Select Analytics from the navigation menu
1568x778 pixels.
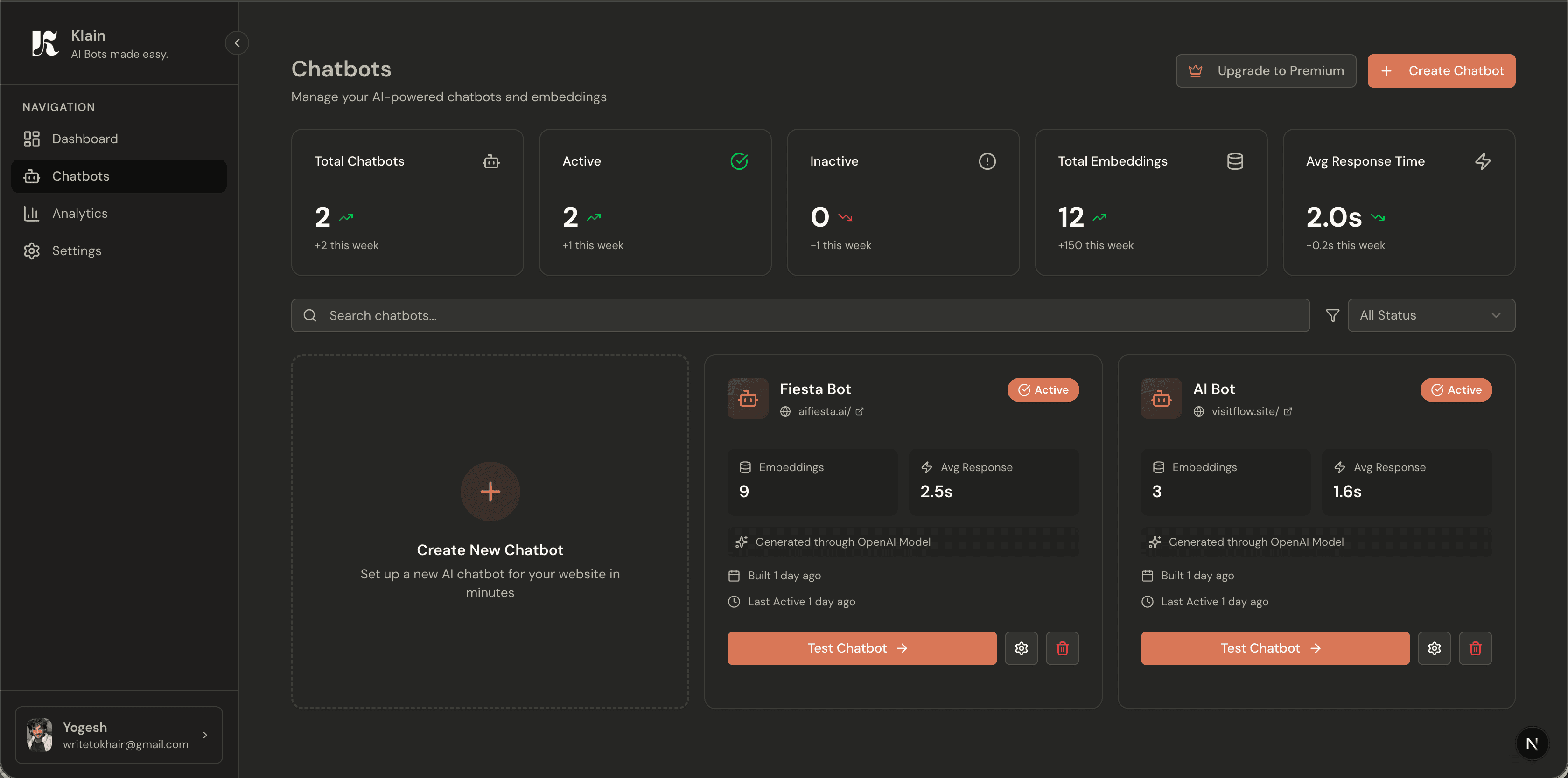click(80, 214)
